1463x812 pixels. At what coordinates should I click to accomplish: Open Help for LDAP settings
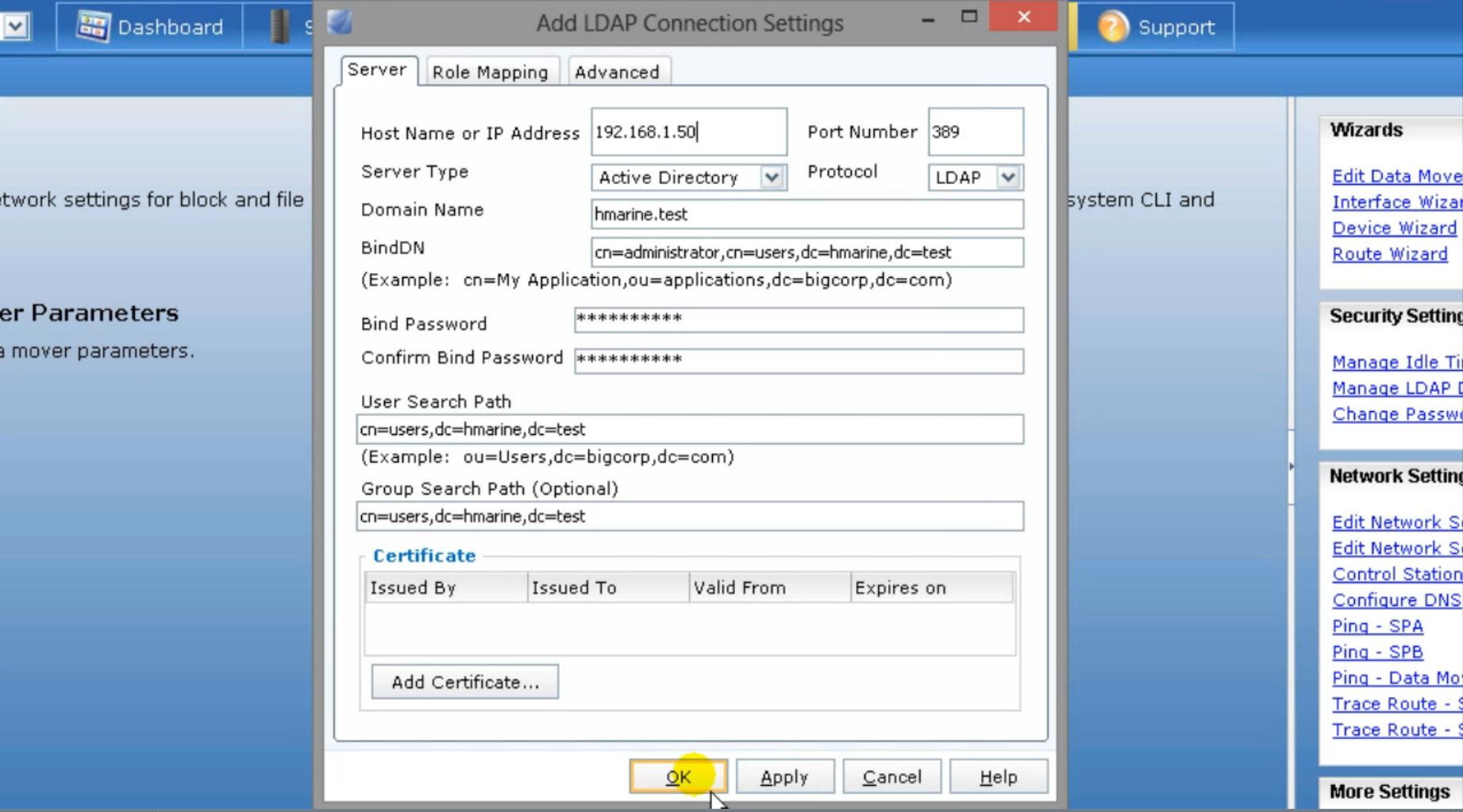(998, 775)
